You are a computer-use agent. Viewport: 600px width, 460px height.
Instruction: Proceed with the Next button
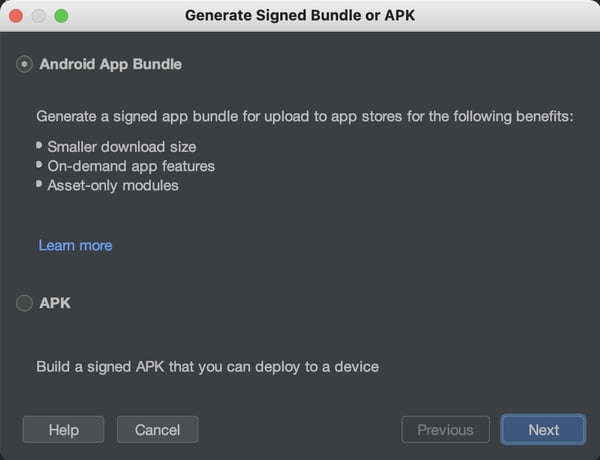(543, 430)
